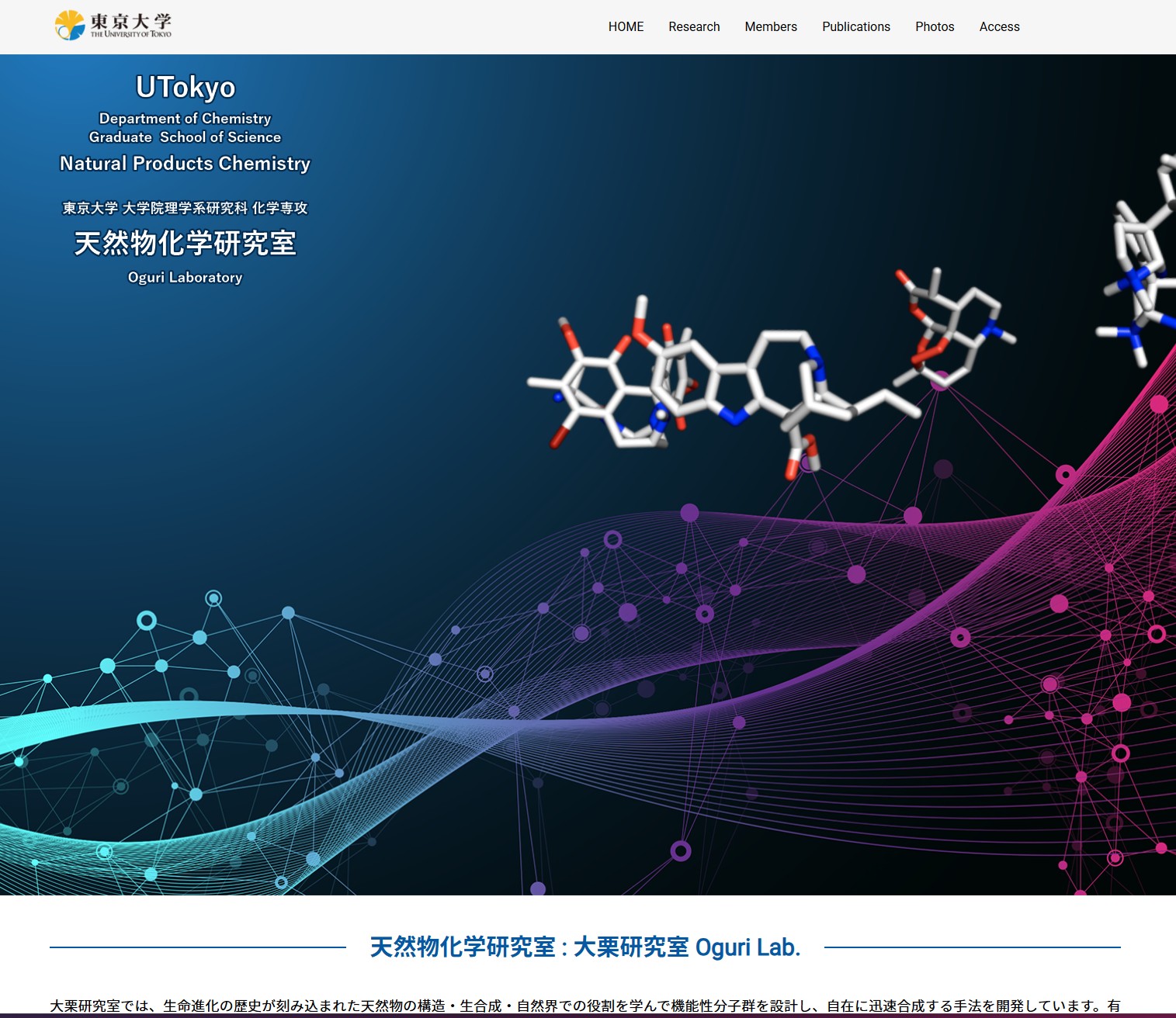Image resolution: width=1176 pixels, height=1018 pixels.
Task: Click the 東京大学 大学院理学系研究科 化学専攻 line
Action: 185,208
